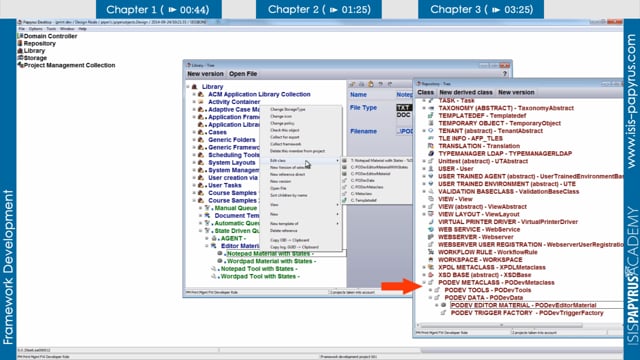Collapse the PODEV METACLASS node
This screenshot has height=360, width=640.
[x=424, y=282]
